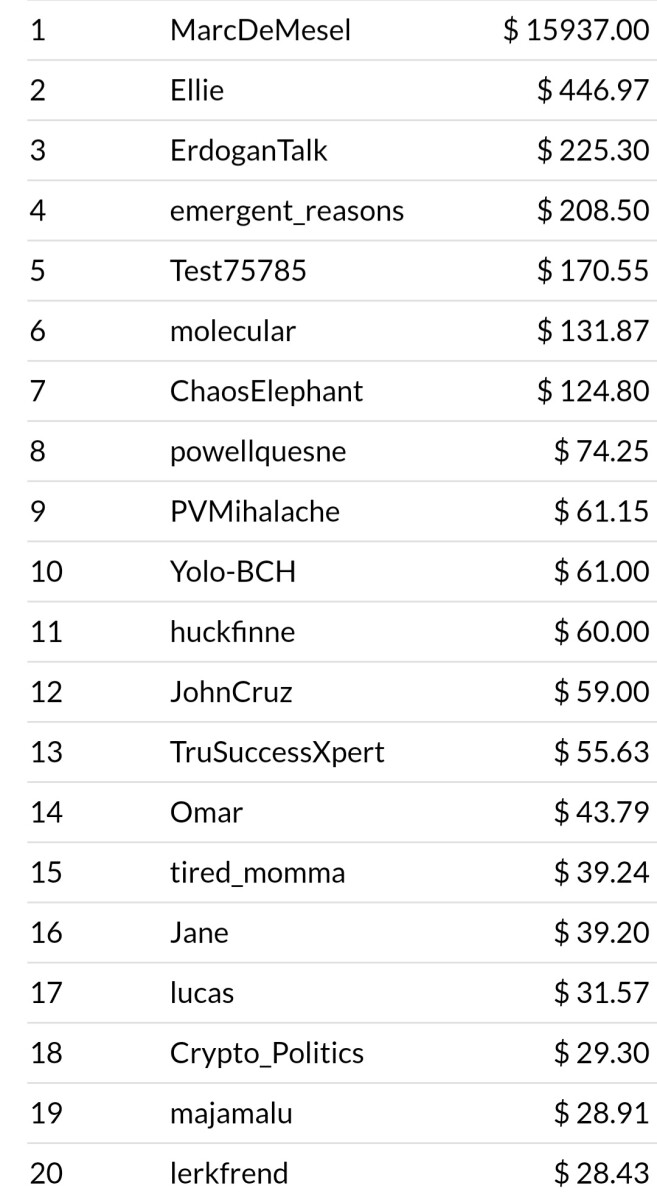Click the $ 15937.00 amount
The width and height of the screenshot is (657, 1200).
[576, 31]
